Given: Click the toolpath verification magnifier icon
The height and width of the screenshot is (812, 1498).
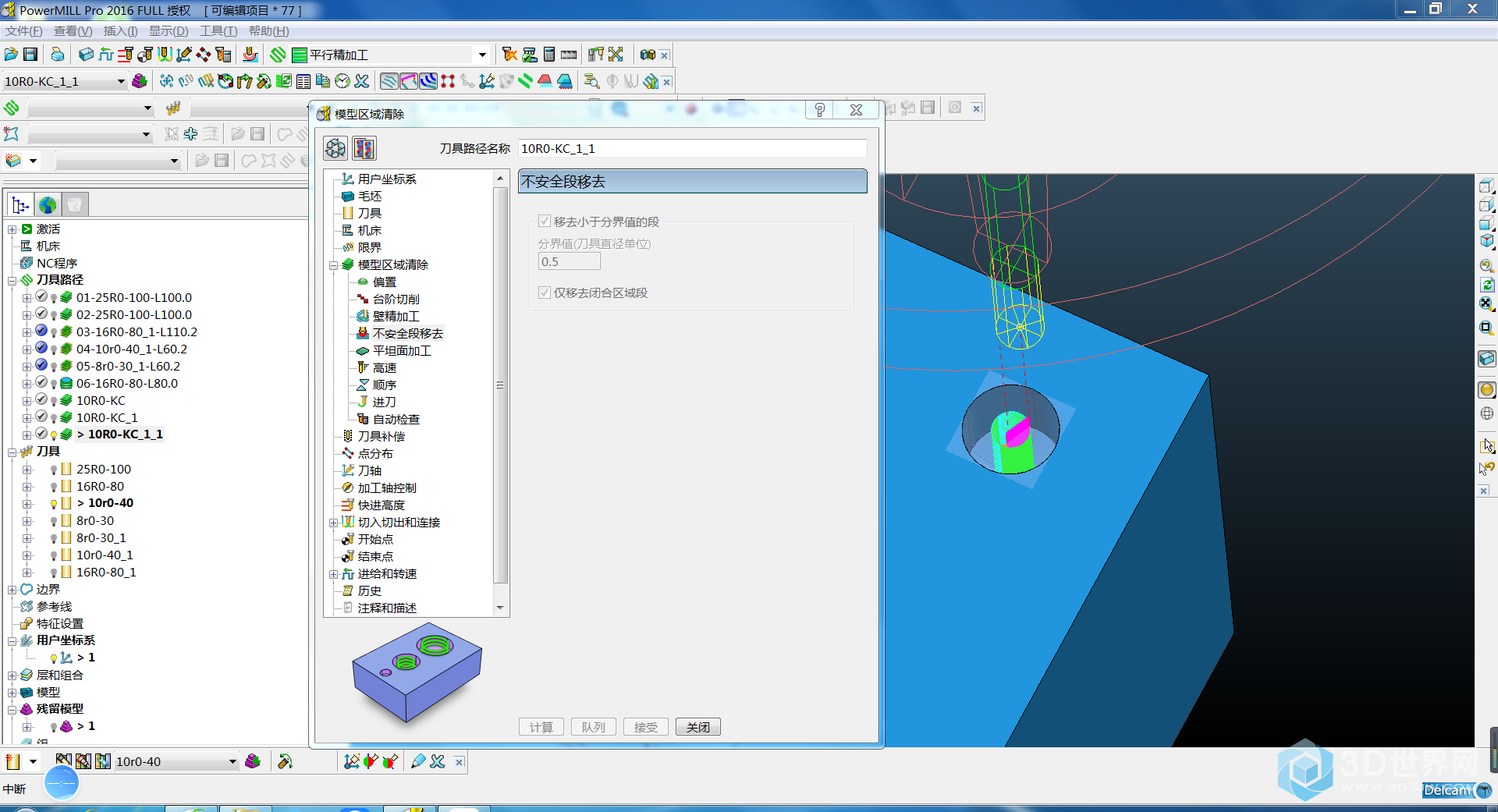Looking at the screenshot, I should (591, 81).
